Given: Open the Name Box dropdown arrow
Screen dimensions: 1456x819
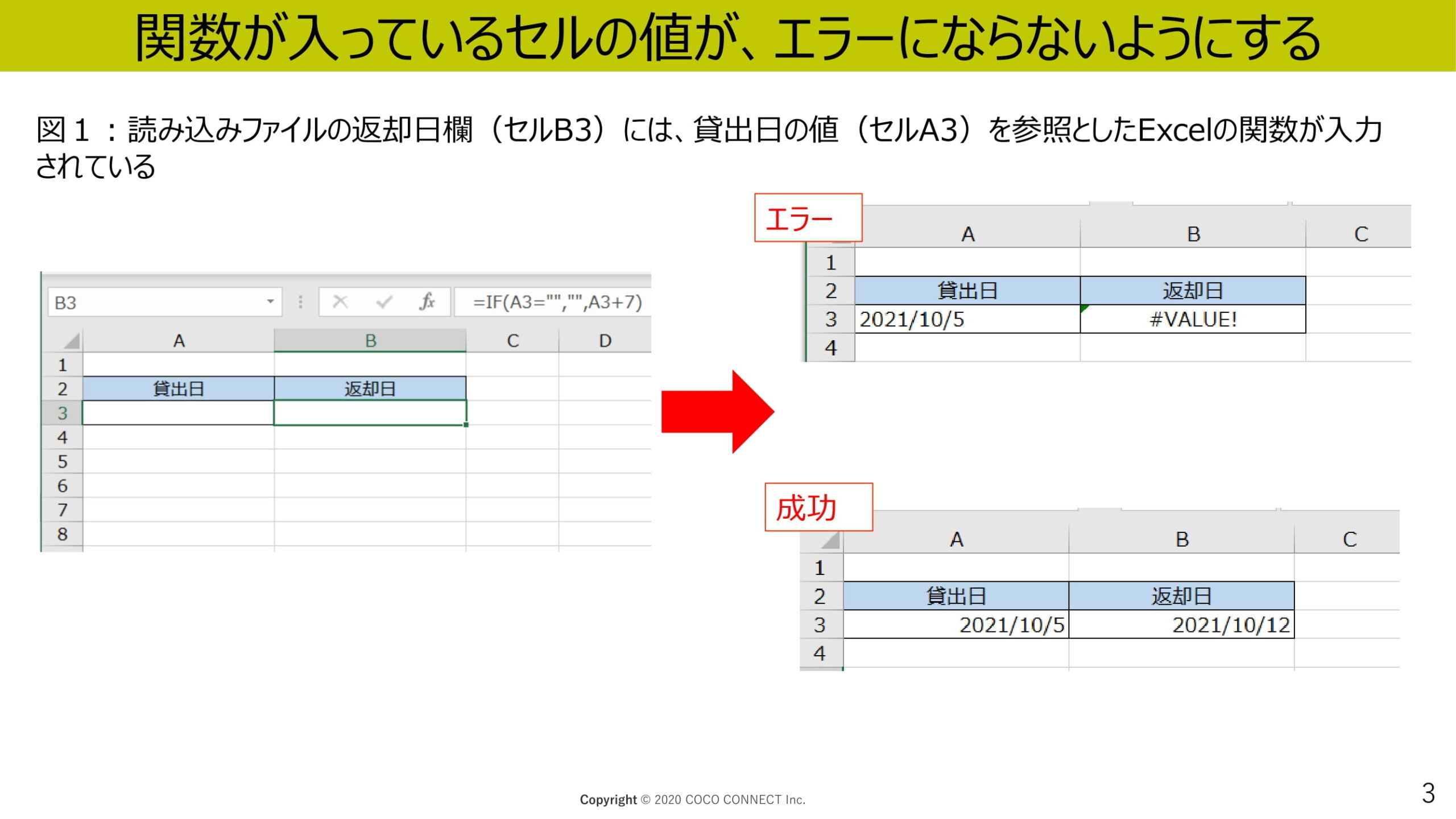Looking at the screenshot, I should point(271,301).
